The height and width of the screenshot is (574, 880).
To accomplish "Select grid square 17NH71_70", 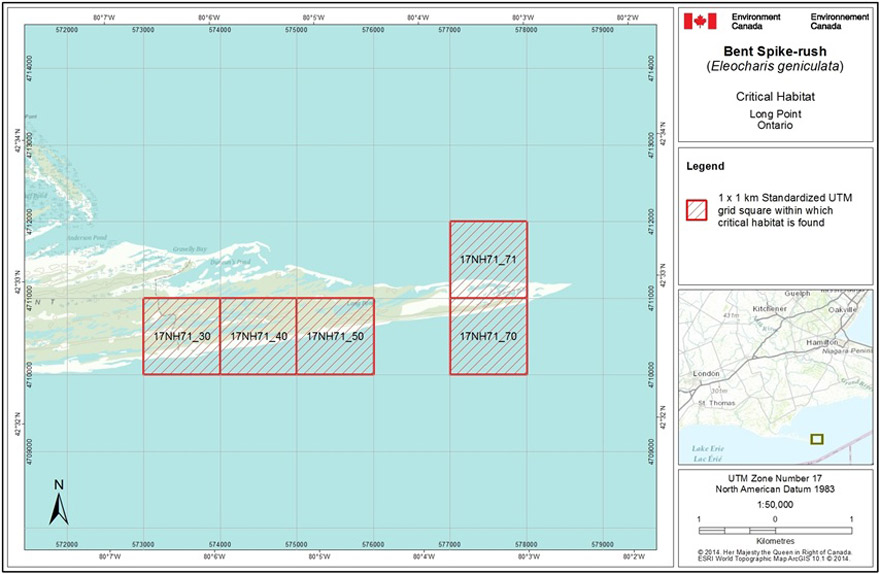I will (x=488, y=336).
